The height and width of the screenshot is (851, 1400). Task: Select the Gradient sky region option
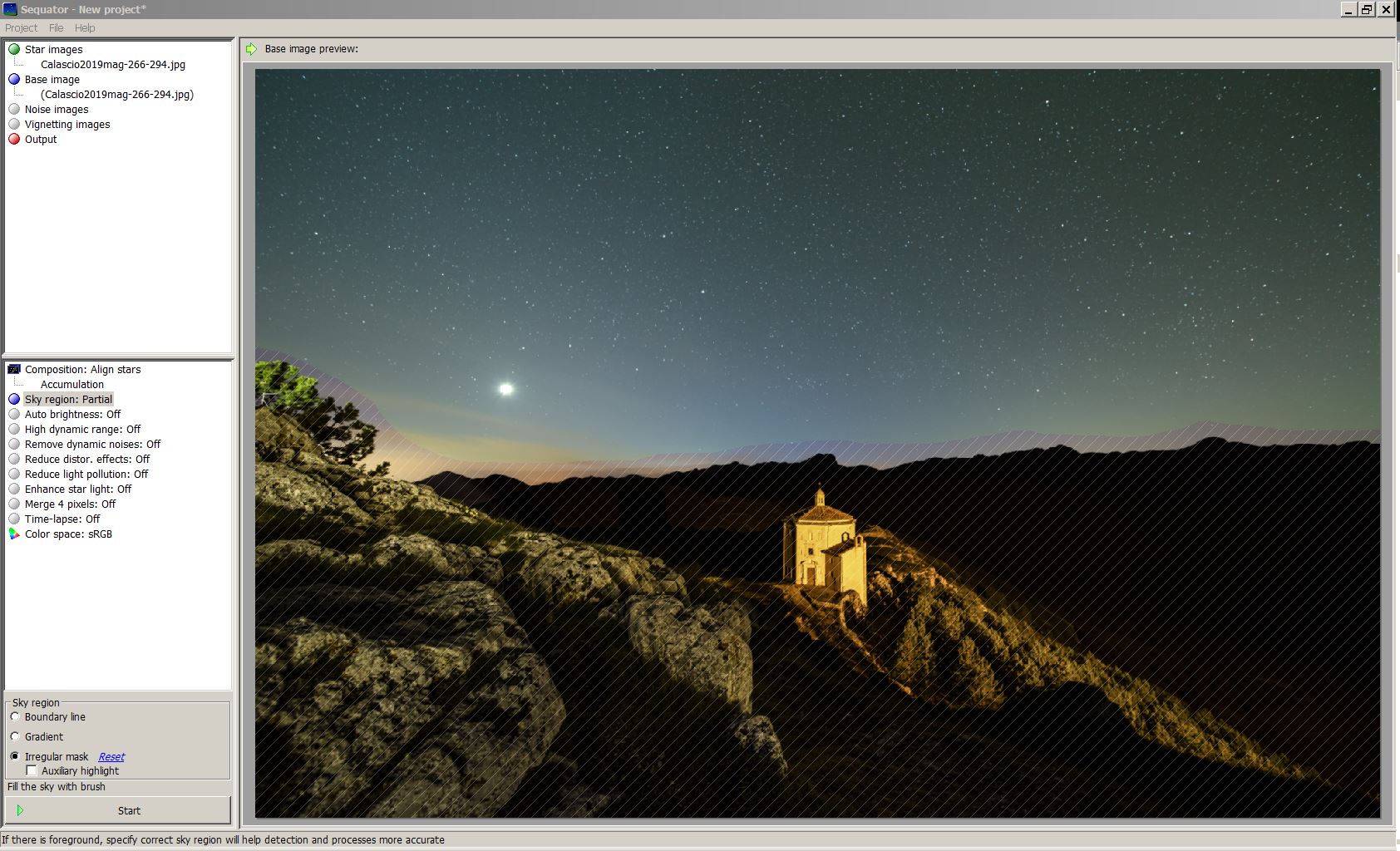15,736
